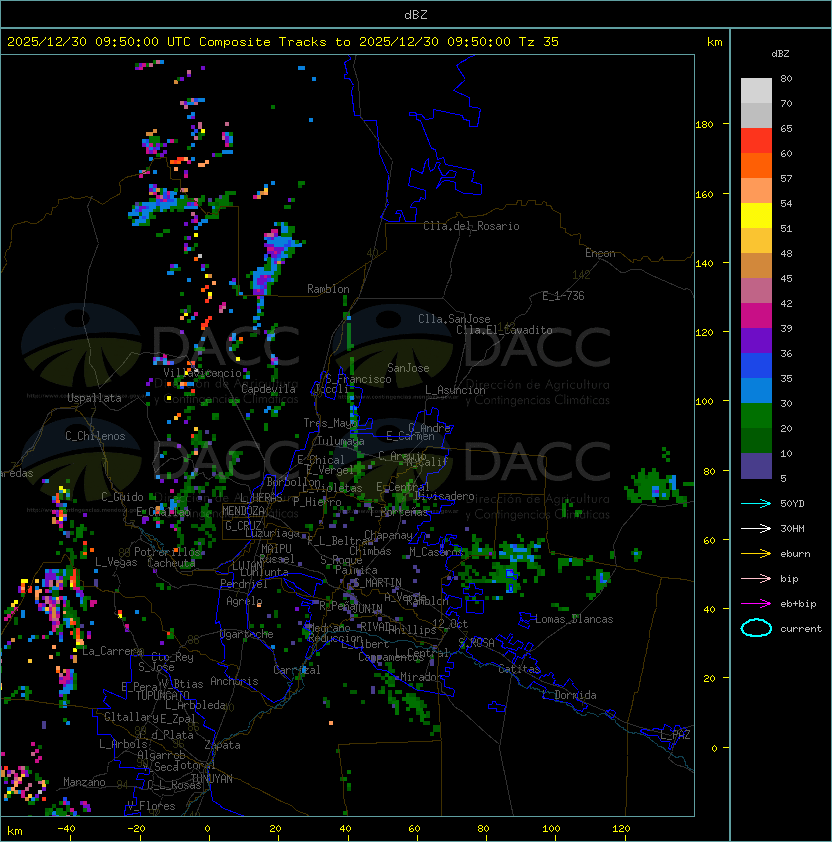832x842 pixels.
Task: Select the Potrerillos place label
Action: tap(167, 552)
